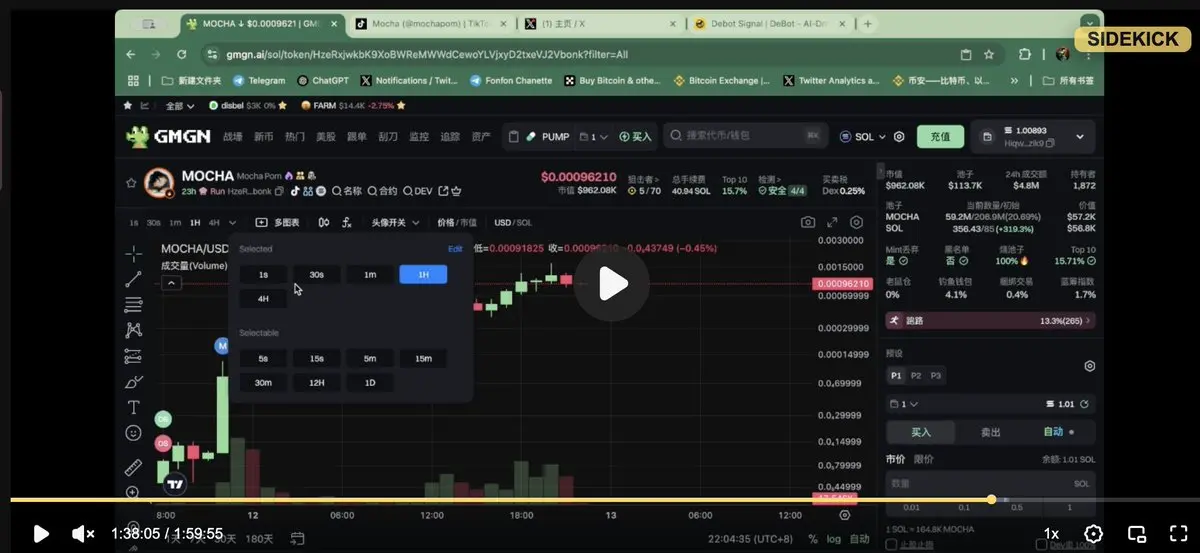Open chart settings hexagon gear icon
Image resolution: width=1200 pixels, height=553 pixels.
point(856,222)
